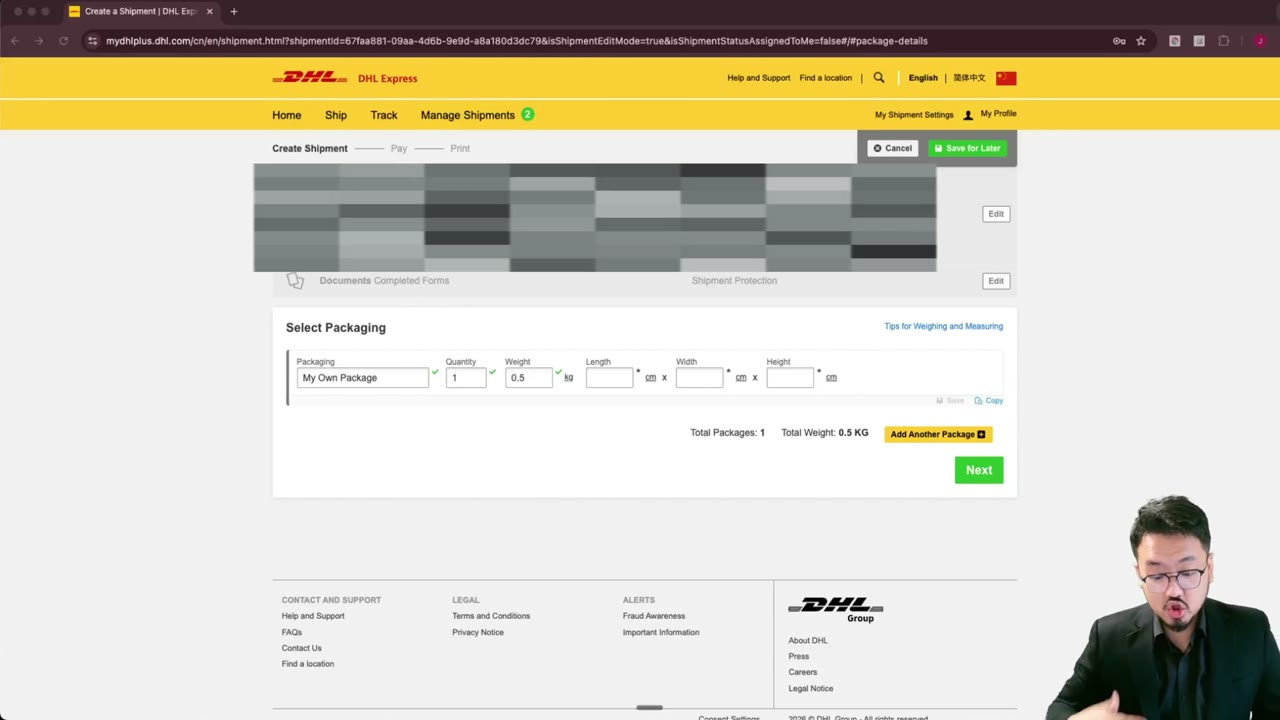Click Save for Later button
This screenshot has height=720, width=1280.
967,148
